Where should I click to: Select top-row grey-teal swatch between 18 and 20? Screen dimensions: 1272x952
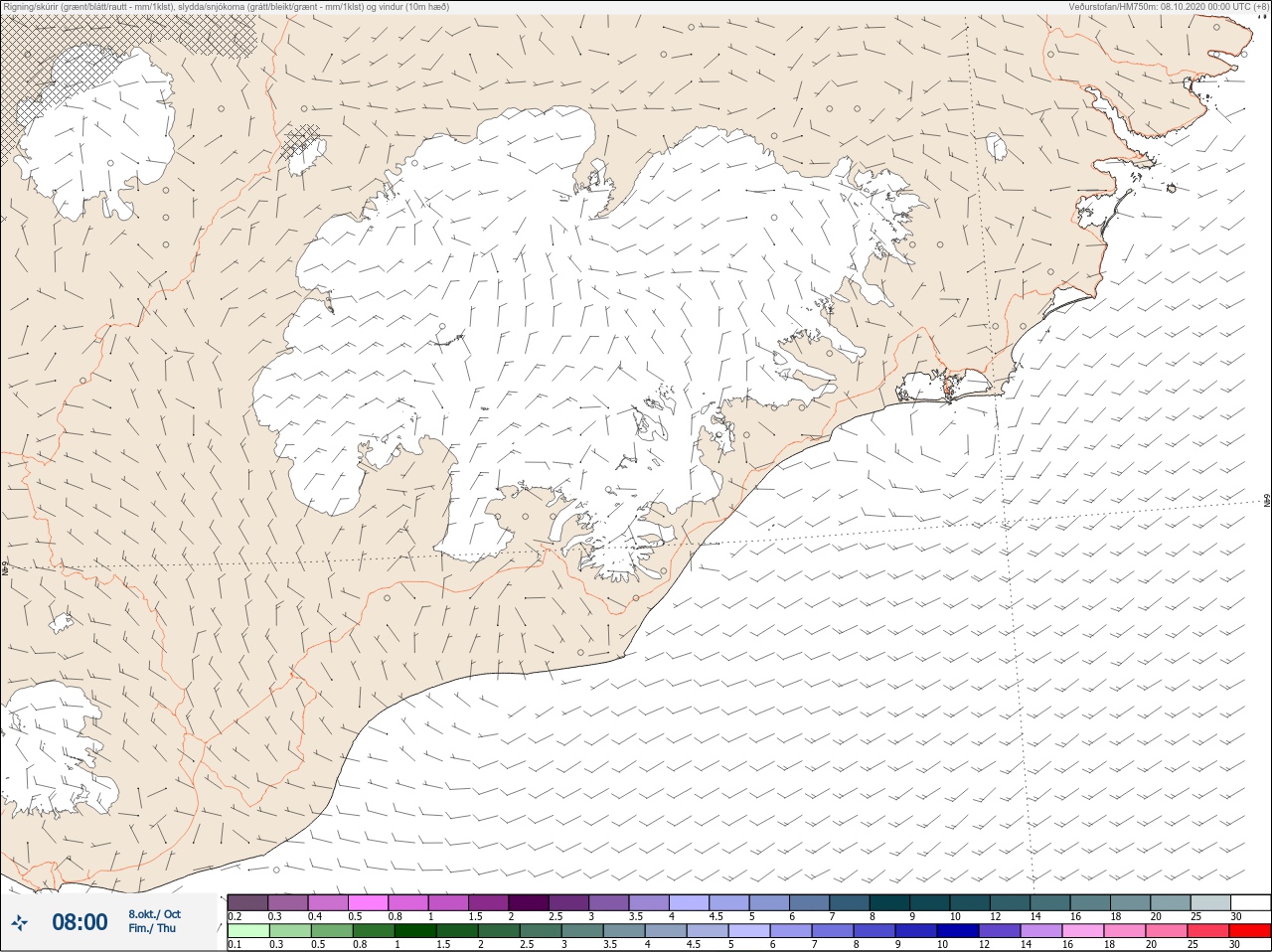coord(1130,902)
